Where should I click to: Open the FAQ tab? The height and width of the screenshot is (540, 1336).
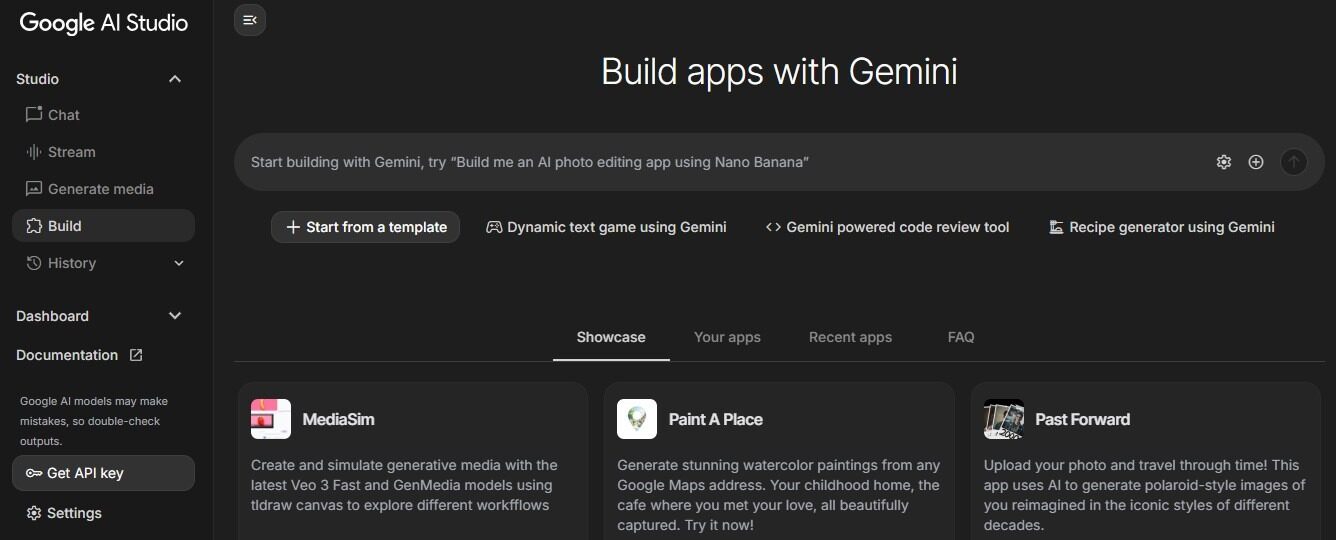click(x=961, y=337)
